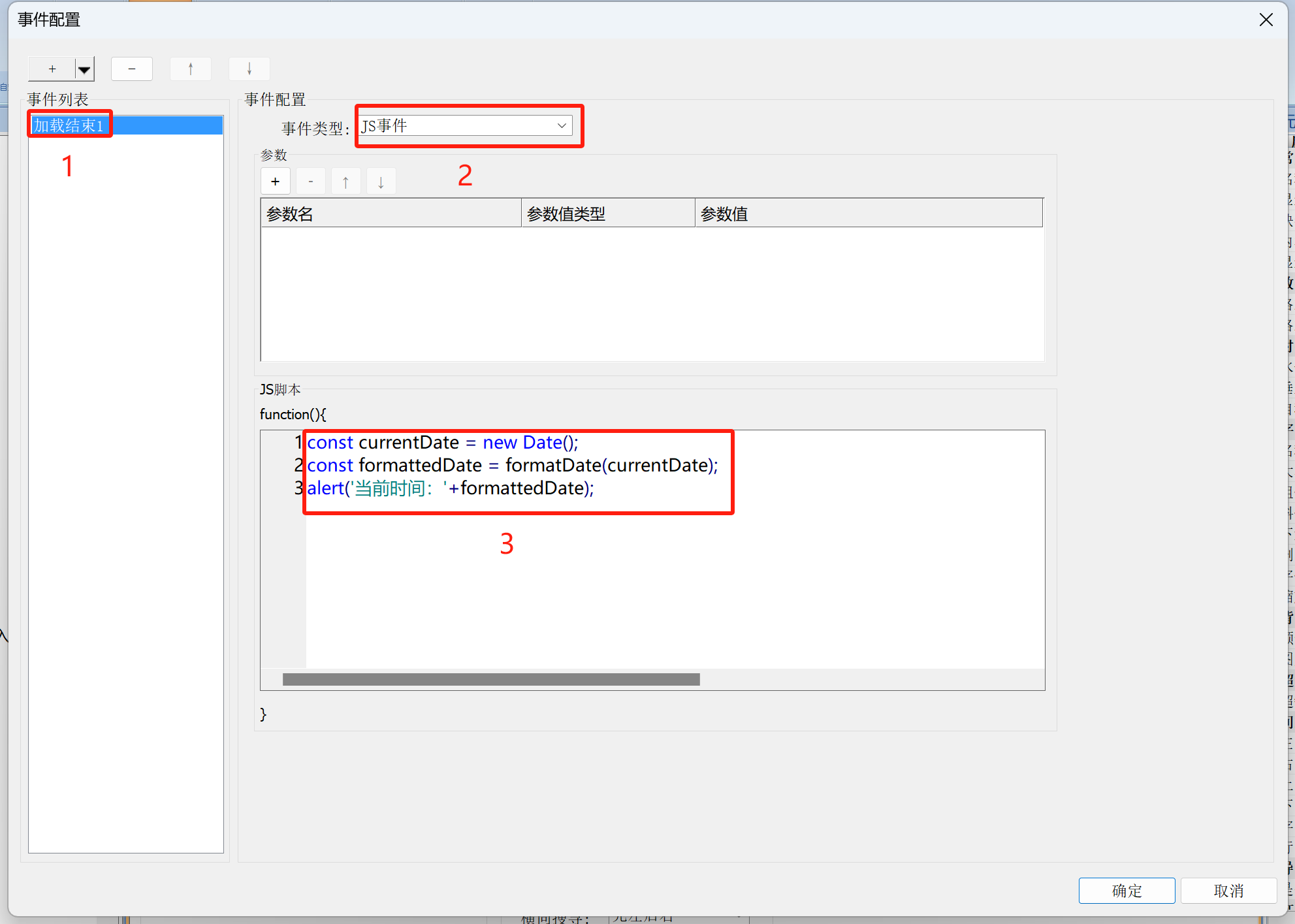This screenshot has height=924, width=1295.
Task: Add a parameter with the plus icon
Action: tap(275, 182)
